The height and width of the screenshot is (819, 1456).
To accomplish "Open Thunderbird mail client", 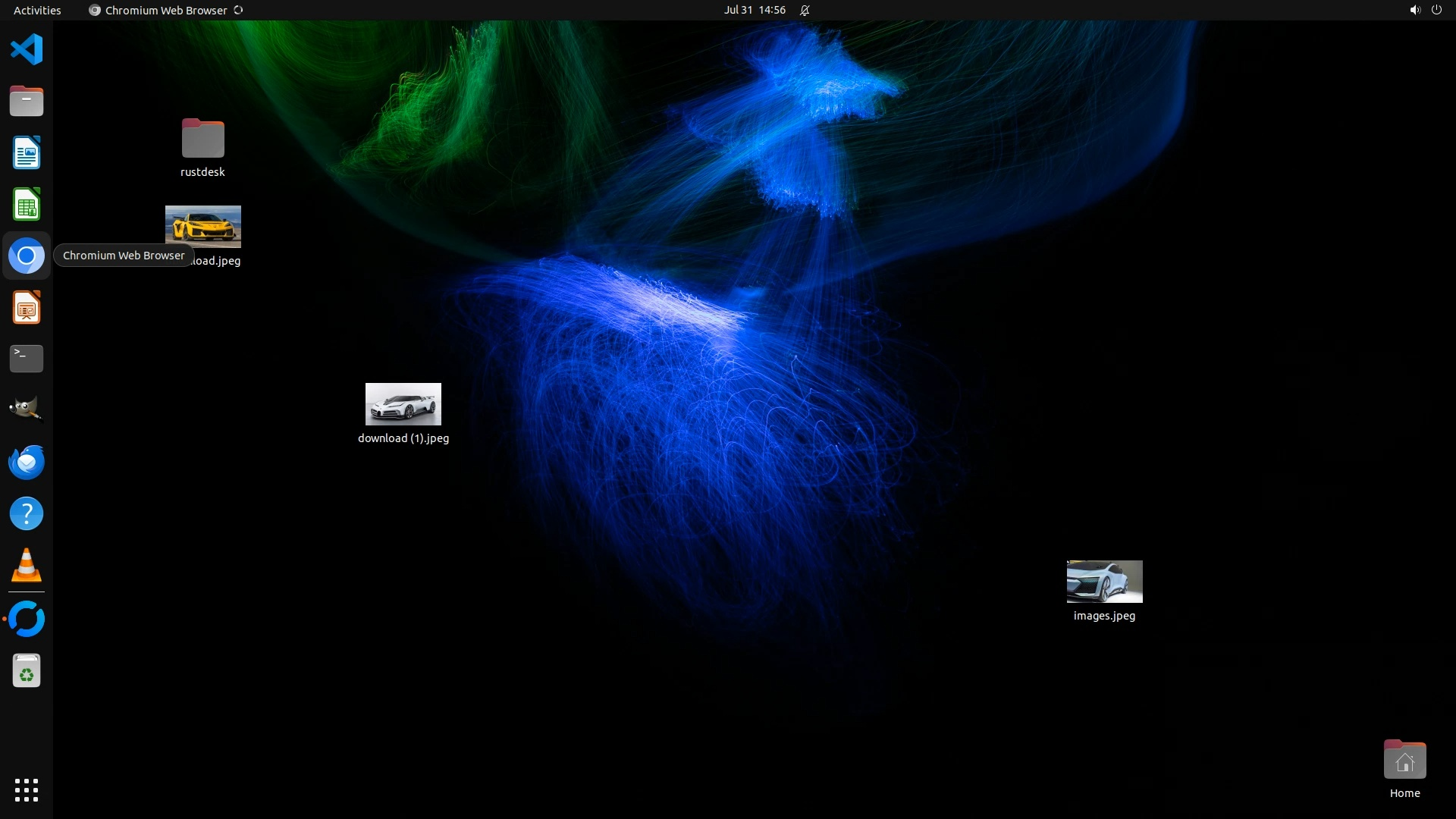I will 27,463.
